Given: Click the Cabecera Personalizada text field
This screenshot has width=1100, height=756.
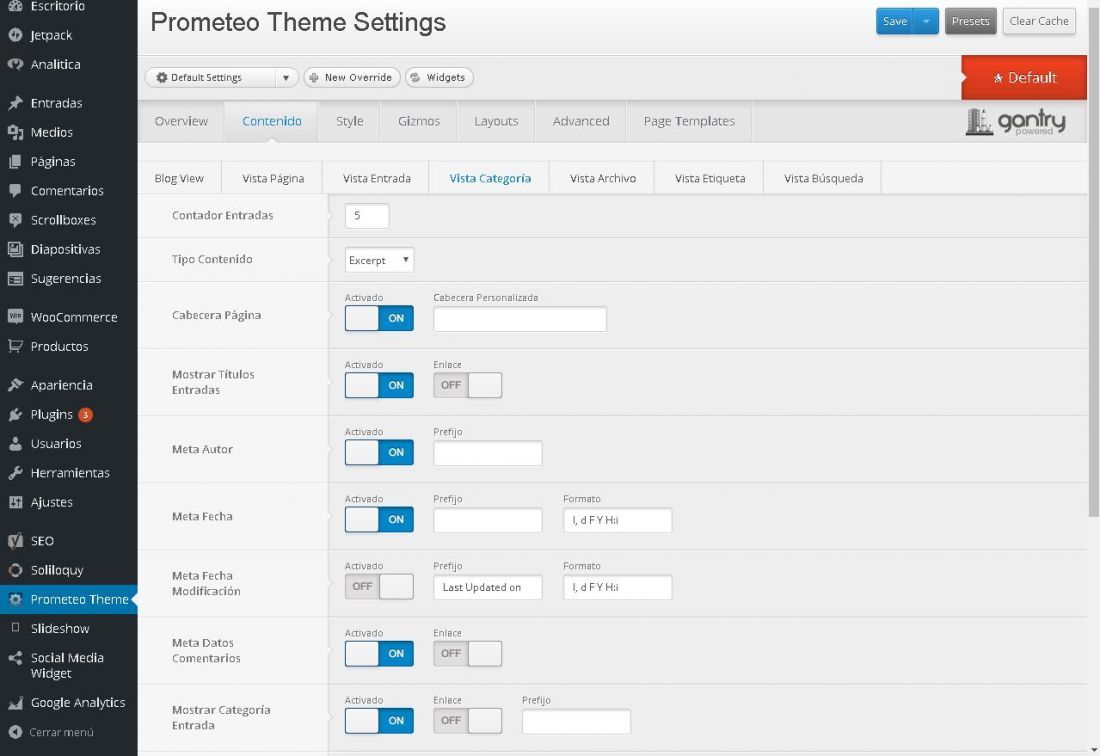Looking at the screenshot, I should pyautogui.click(x=520, y=319).
